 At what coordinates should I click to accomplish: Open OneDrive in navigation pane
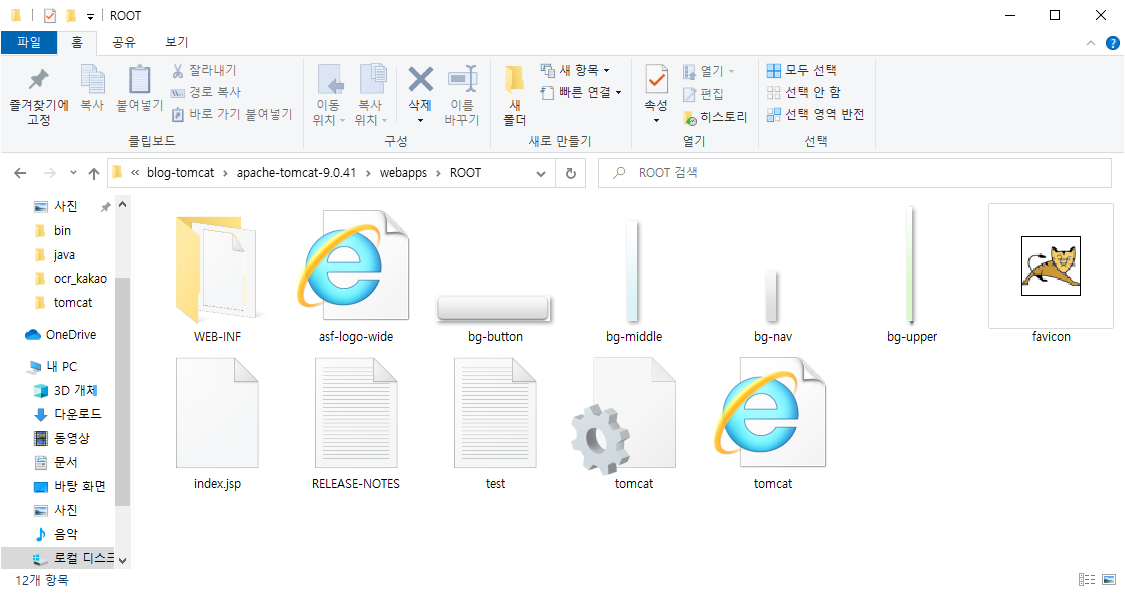coord(62,335)
